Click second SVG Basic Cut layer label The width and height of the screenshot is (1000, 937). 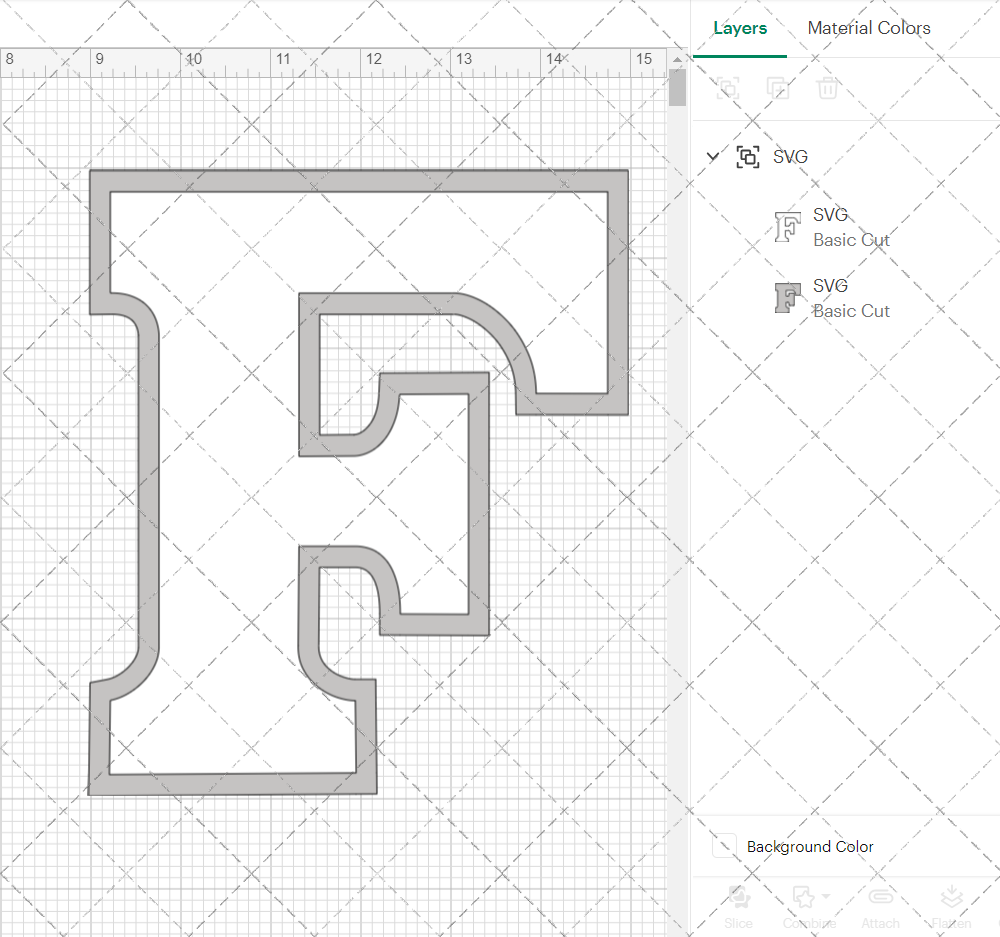click(851, 299)
